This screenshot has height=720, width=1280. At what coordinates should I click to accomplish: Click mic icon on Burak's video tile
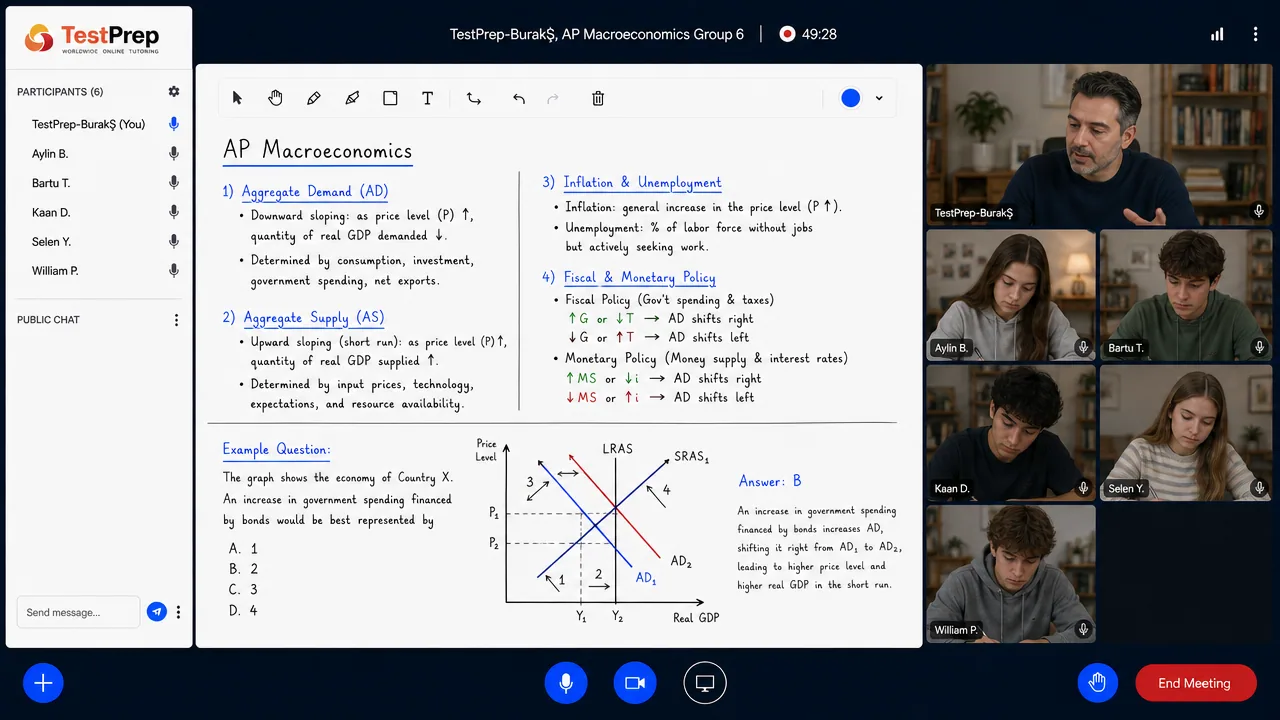tap(1260, 211)
